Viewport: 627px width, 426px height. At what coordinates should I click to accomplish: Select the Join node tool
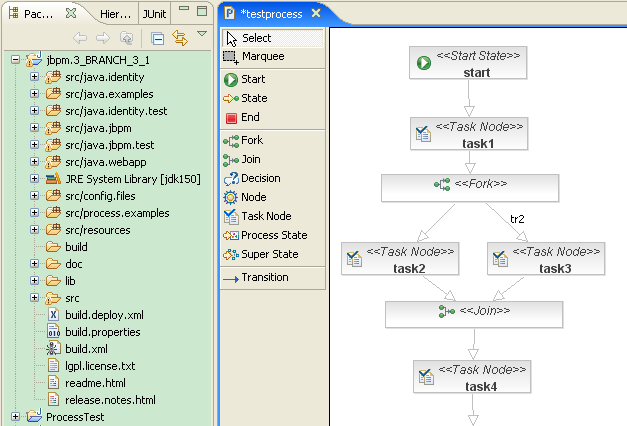point(250,159)
